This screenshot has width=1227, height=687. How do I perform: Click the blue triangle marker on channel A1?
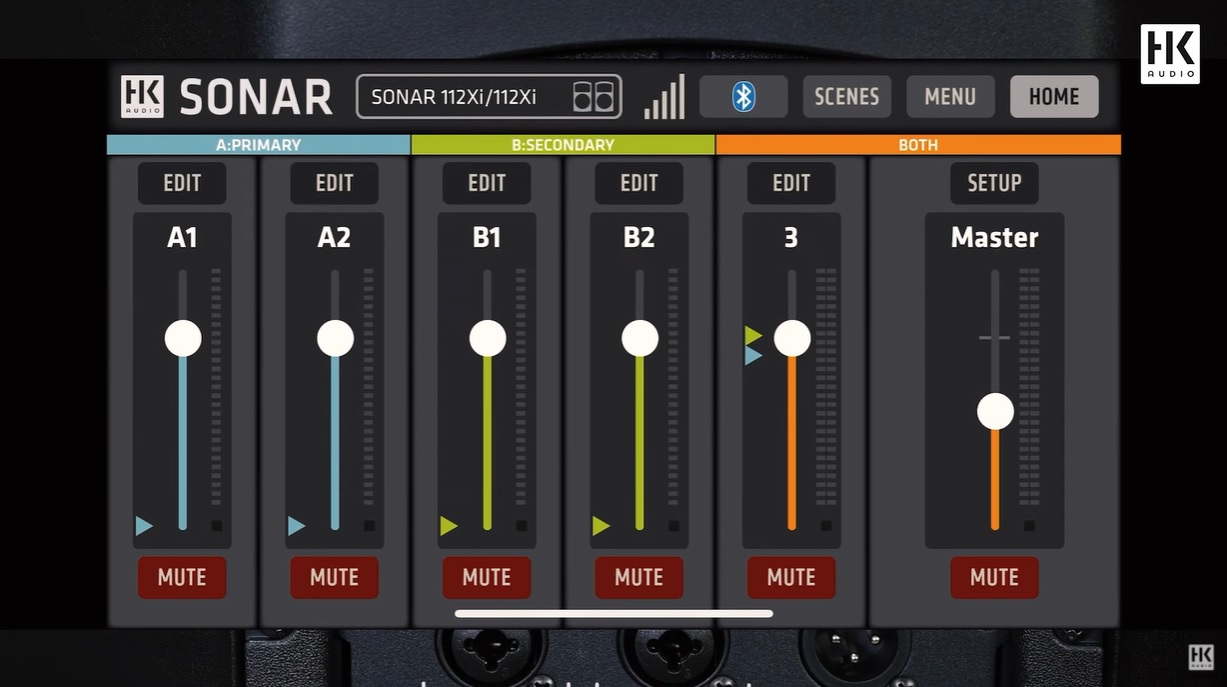click(x=144, y=526)
